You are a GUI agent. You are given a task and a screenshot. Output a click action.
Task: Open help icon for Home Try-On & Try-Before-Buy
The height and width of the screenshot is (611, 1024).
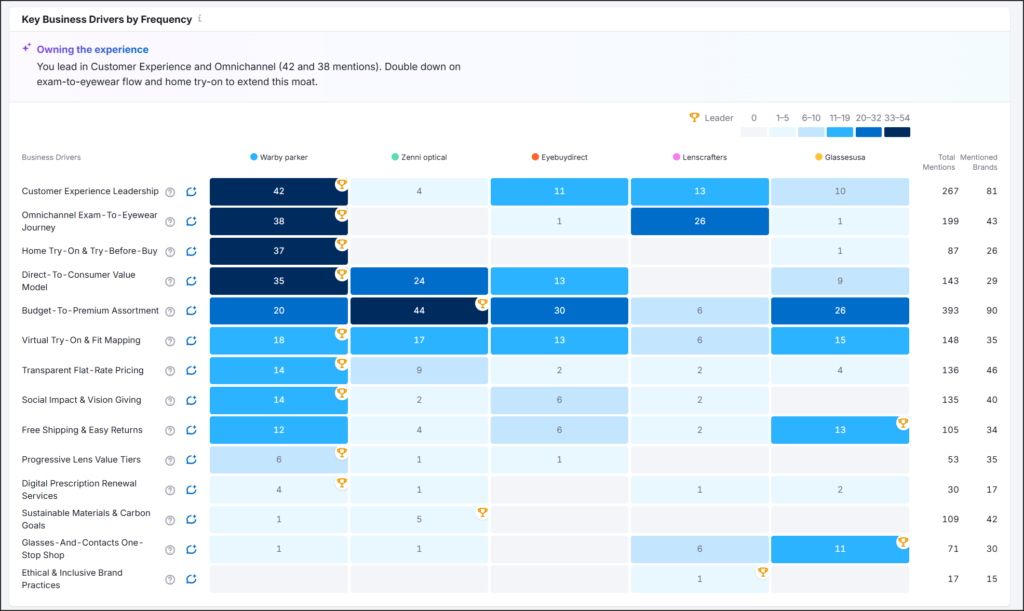point(170,252)
